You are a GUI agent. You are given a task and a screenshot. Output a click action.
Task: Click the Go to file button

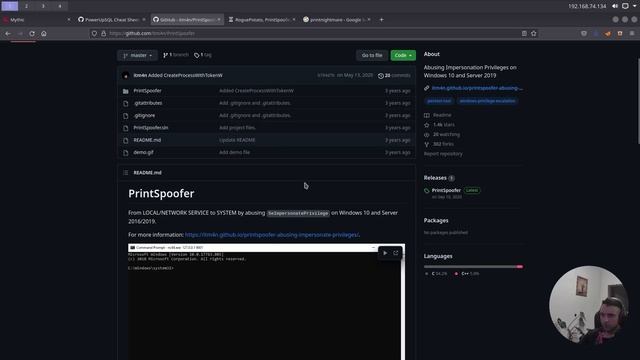[372, 55]
